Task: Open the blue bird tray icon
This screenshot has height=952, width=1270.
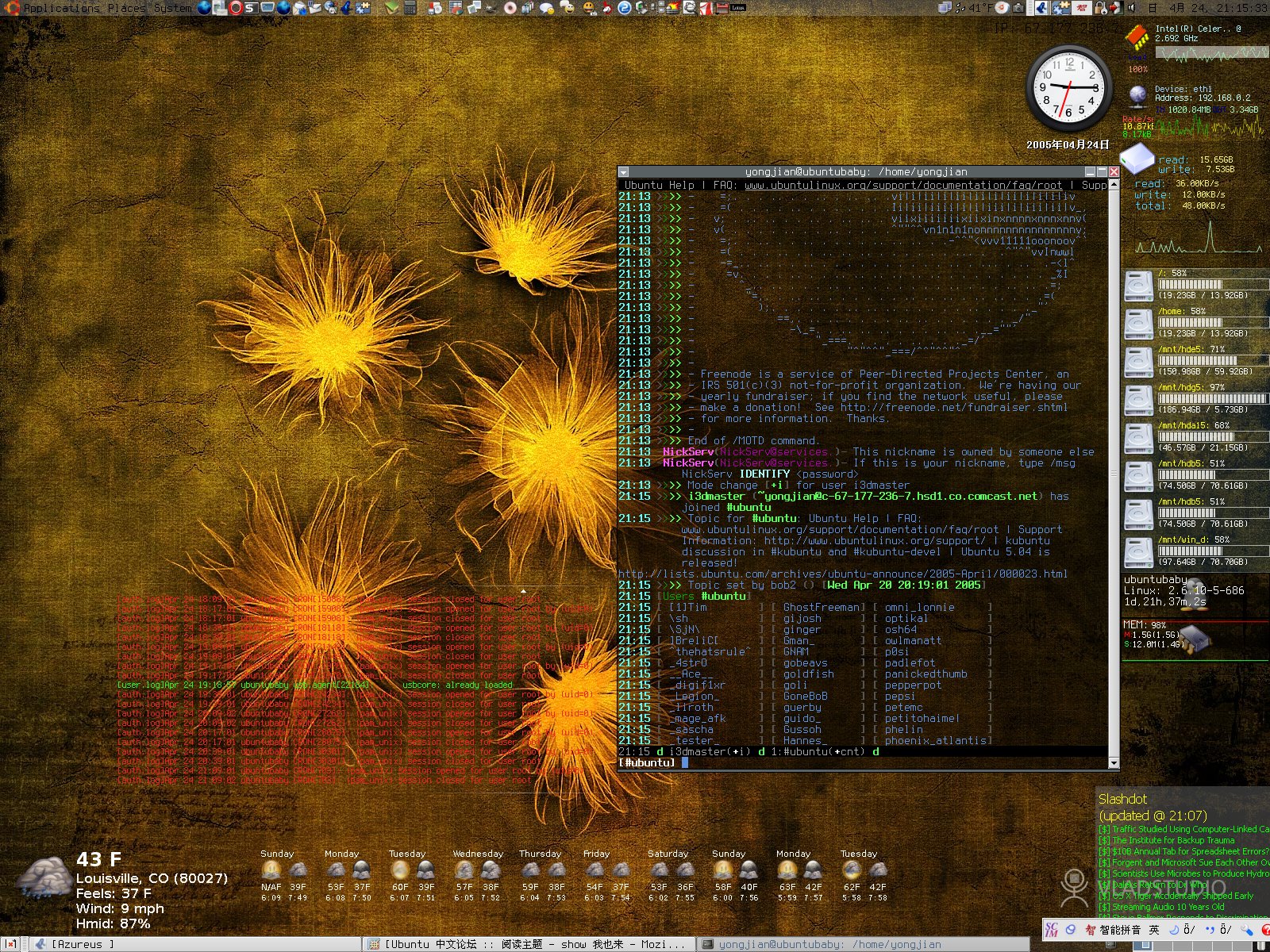Action: [x=1041, y=8]
